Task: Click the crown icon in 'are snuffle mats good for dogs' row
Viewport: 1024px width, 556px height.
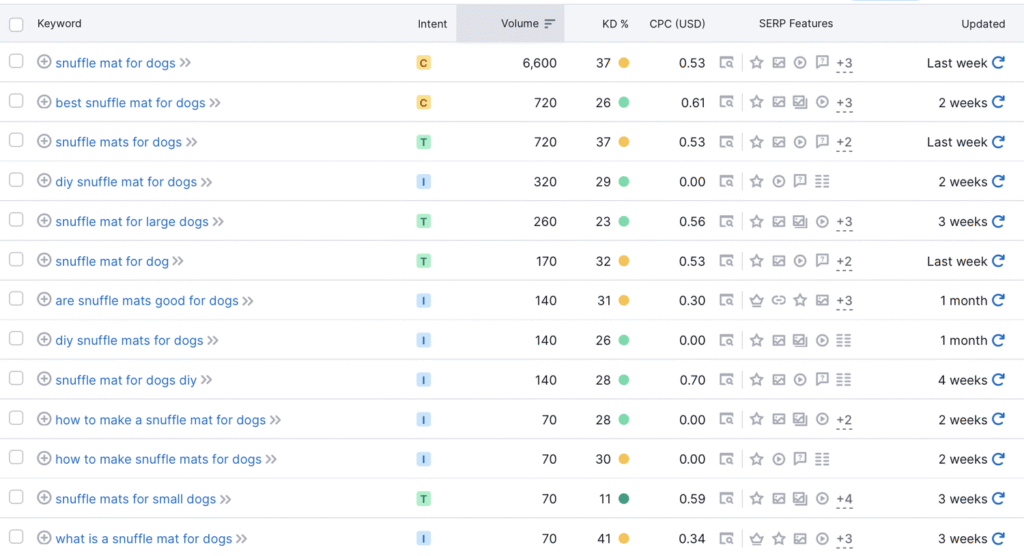Action: coord(757,300)
